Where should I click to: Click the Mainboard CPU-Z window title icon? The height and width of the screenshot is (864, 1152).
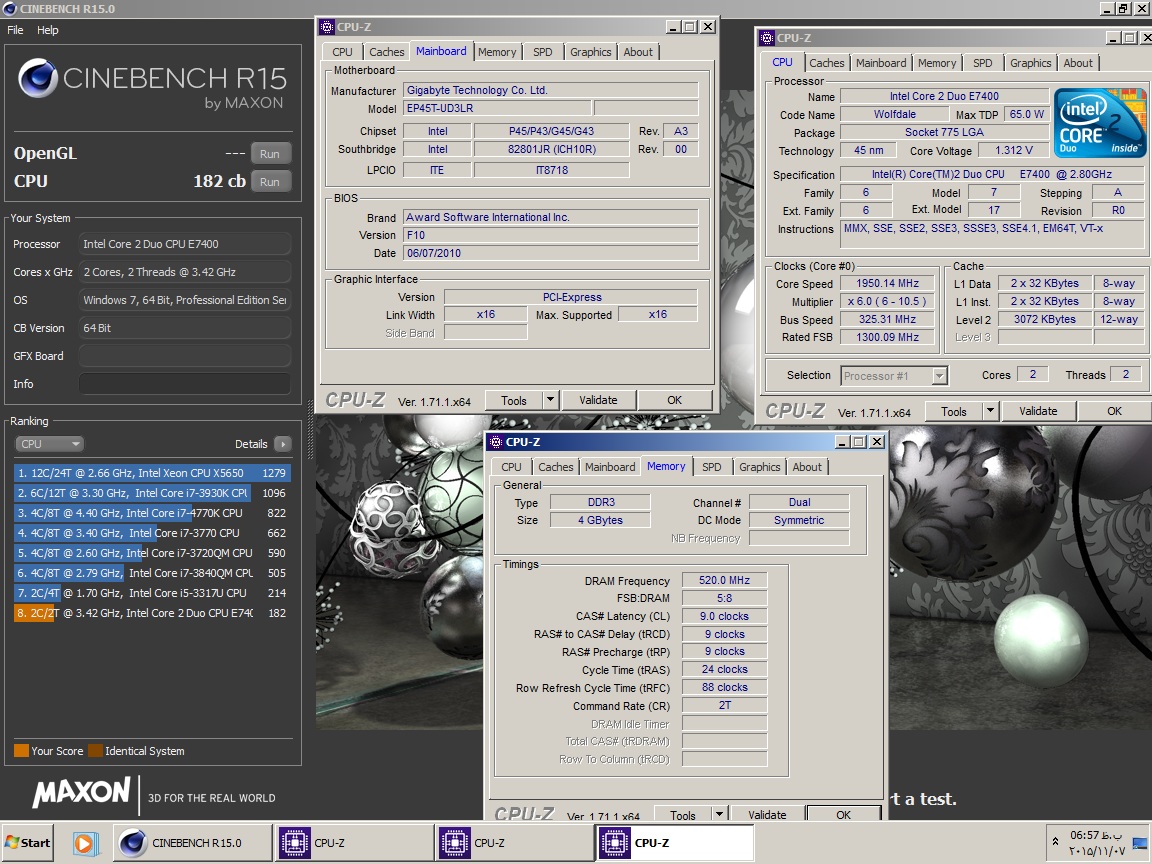pos(327,27)
